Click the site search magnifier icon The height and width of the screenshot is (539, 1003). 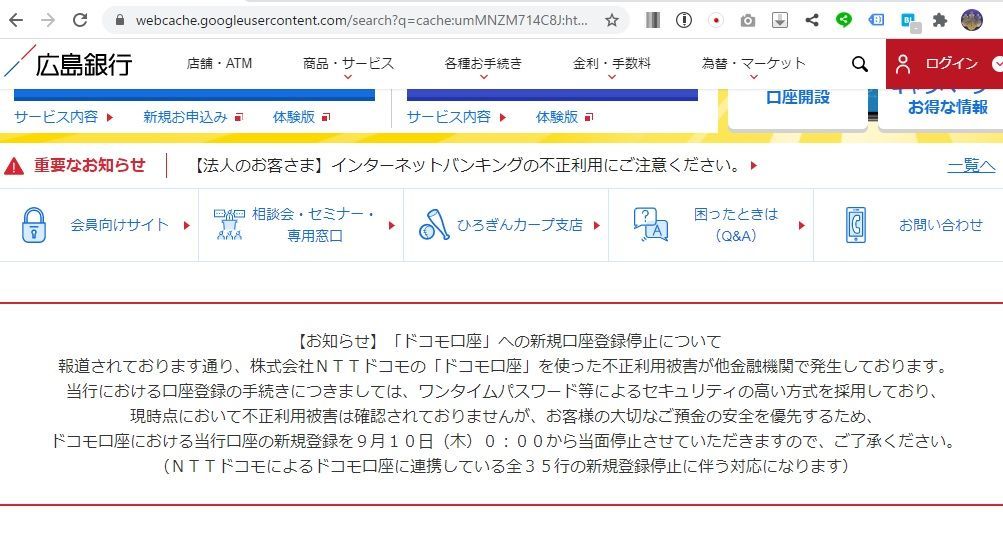860,63
